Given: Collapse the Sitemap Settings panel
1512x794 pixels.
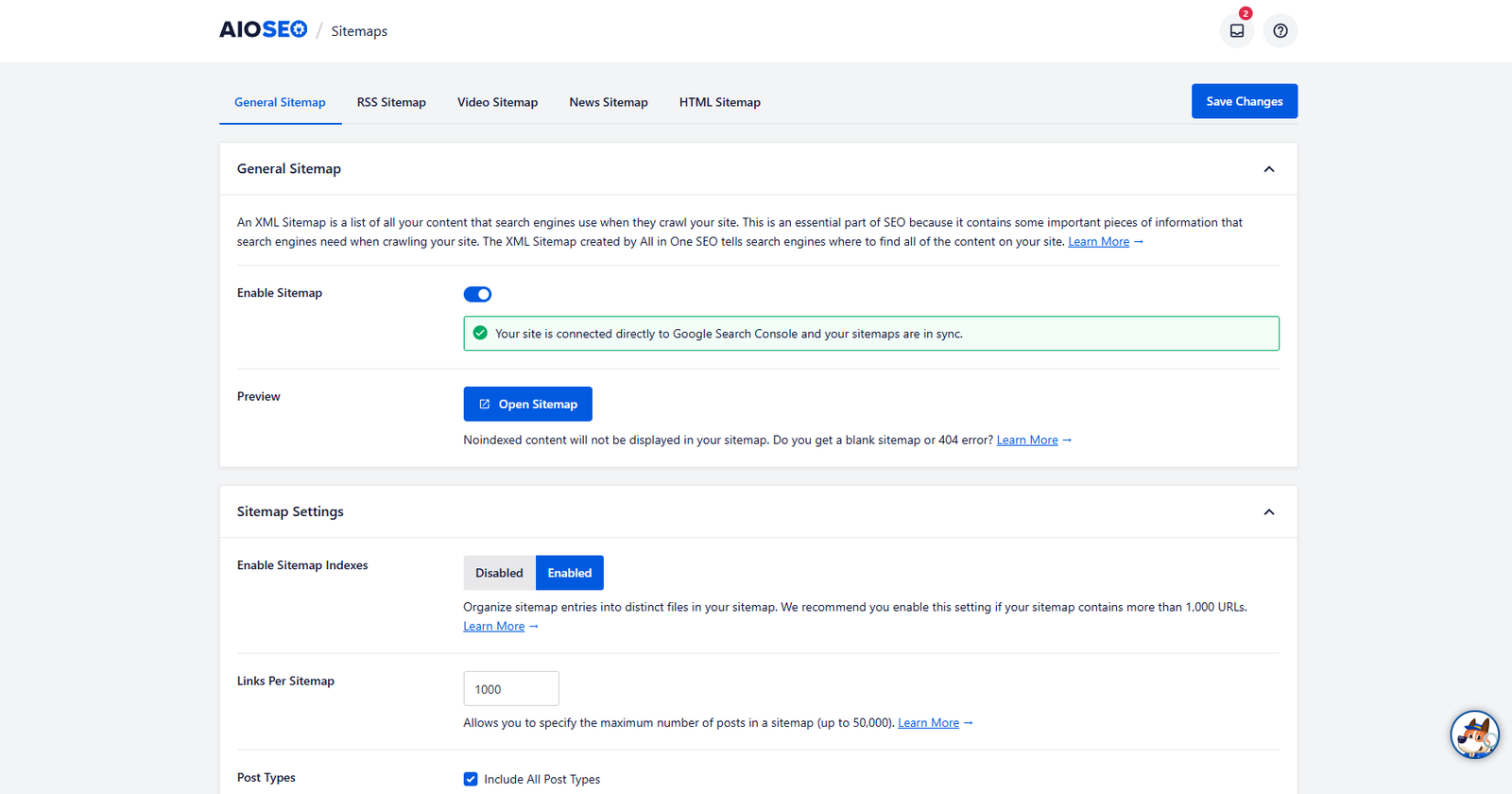Looking at the screenshot, I should point(1268,512).
